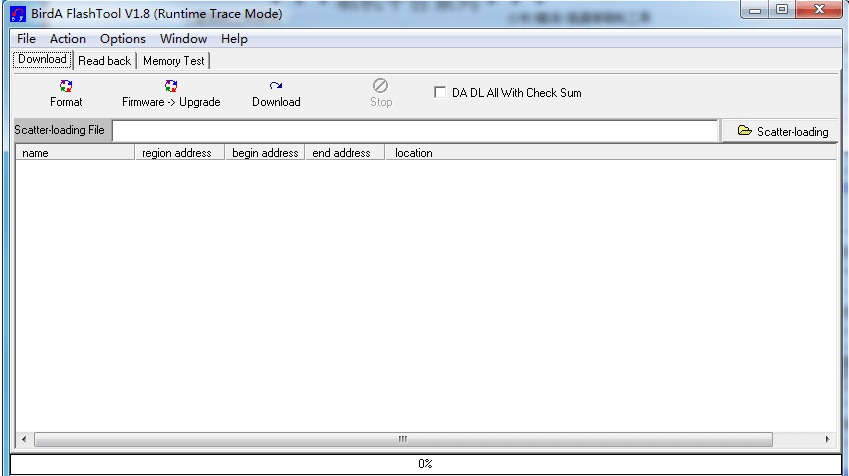Minimize the BirdA FlashTool window
This screenshot has height=476, width=849.
(x=755, y=10)
